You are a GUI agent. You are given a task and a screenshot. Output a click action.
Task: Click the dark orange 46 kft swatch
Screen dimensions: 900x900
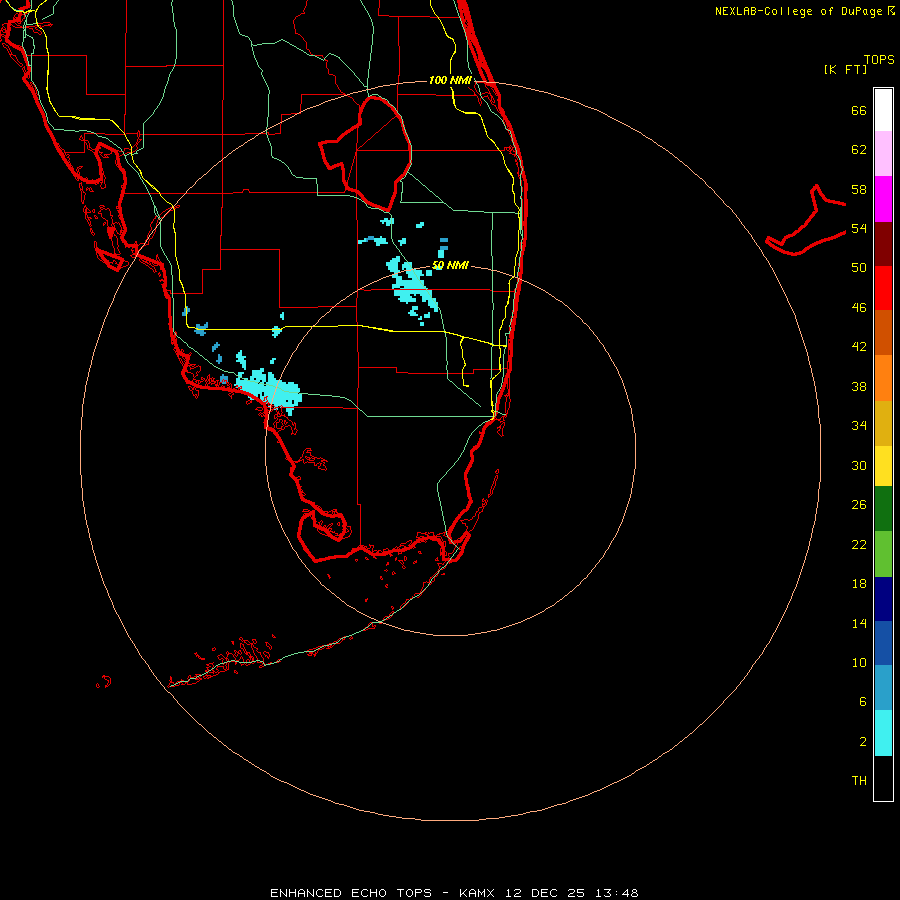click(883, 332)
